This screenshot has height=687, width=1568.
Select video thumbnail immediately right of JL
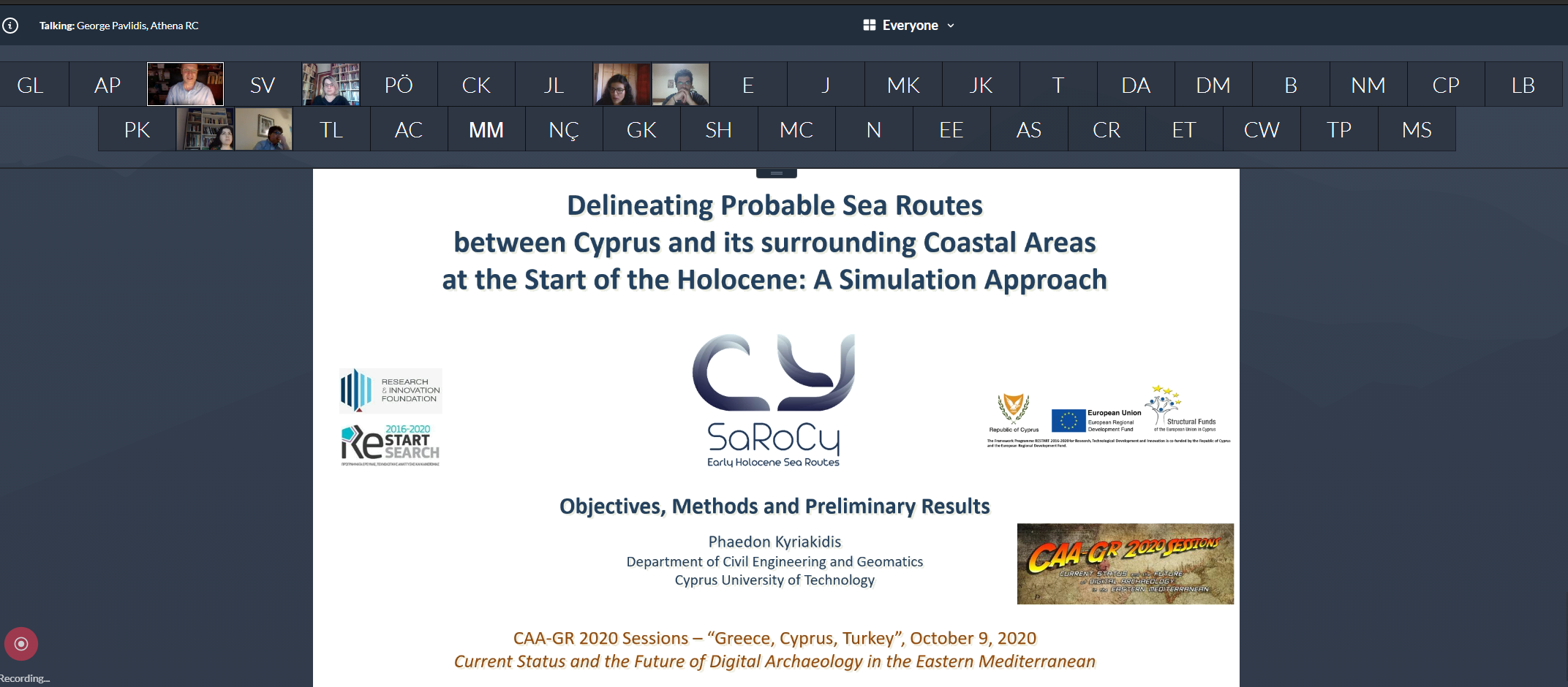click(622, 84)
